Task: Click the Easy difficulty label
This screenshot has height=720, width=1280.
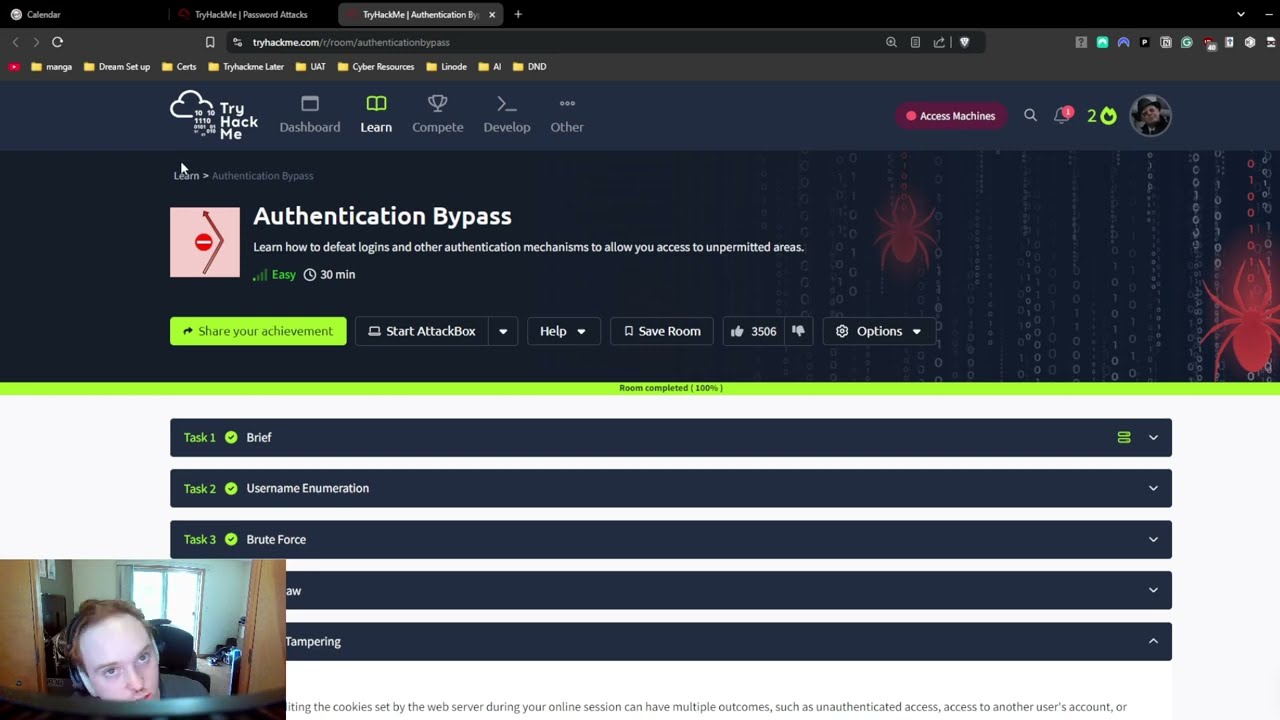Action: coord(275,274)
